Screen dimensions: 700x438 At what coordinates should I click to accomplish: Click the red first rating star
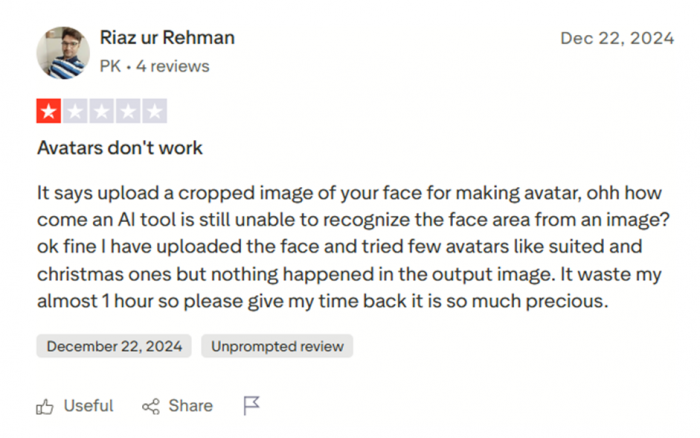(x=49, y=111)
